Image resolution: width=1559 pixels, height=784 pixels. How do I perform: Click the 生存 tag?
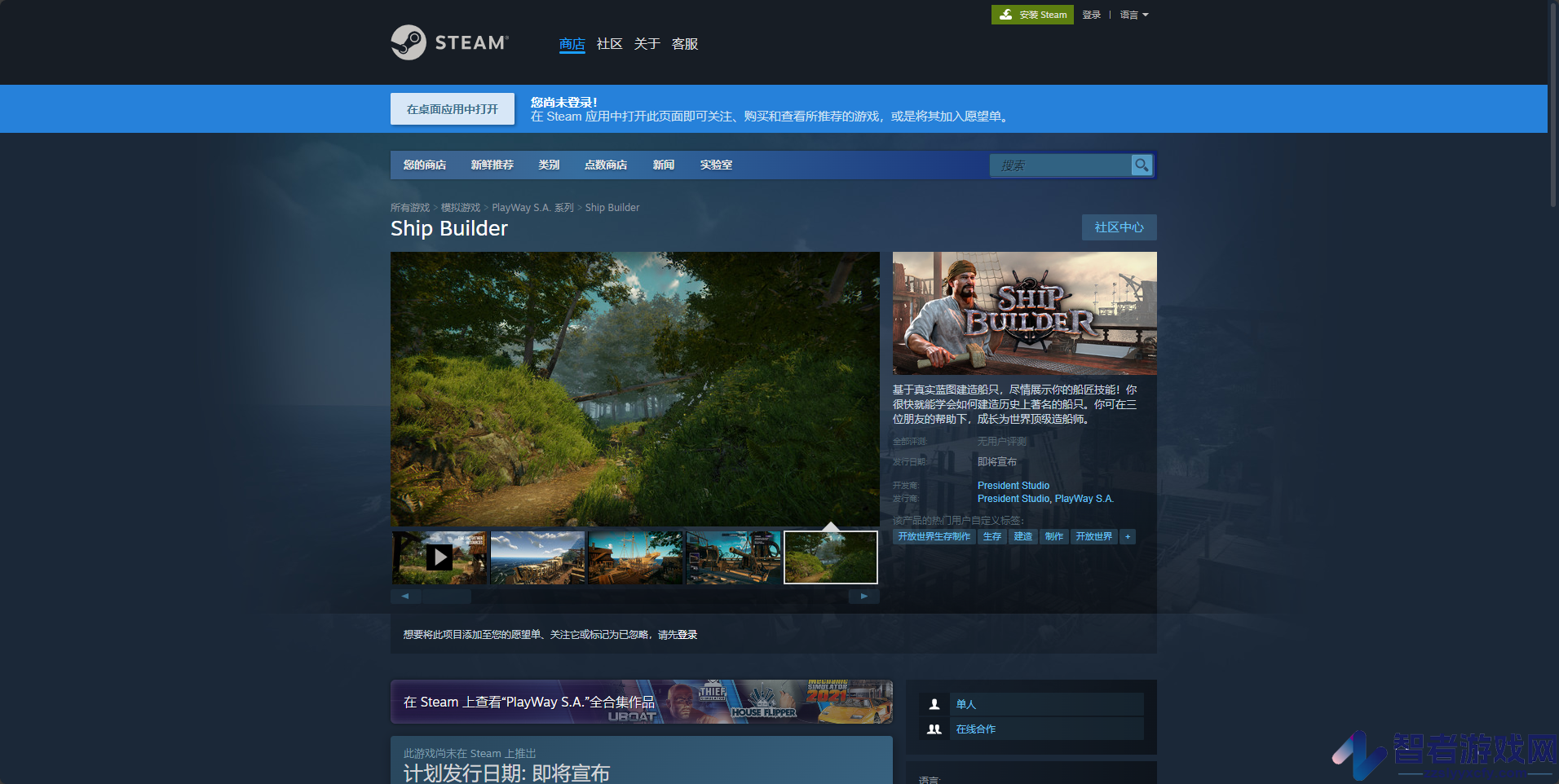(x=992, y=536)
